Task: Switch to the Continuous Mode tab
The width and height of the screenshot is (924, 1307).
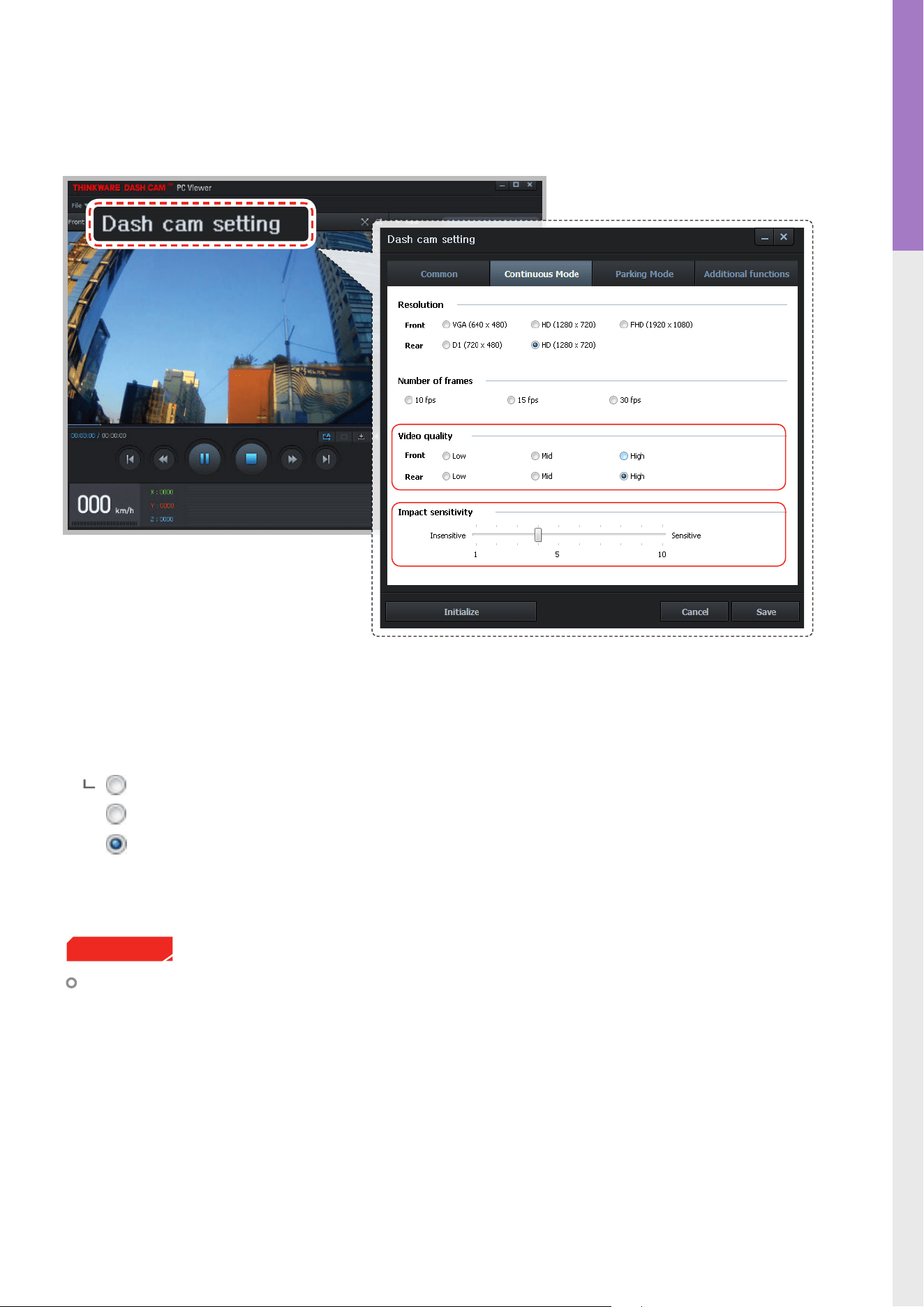Action: (542, 274)
